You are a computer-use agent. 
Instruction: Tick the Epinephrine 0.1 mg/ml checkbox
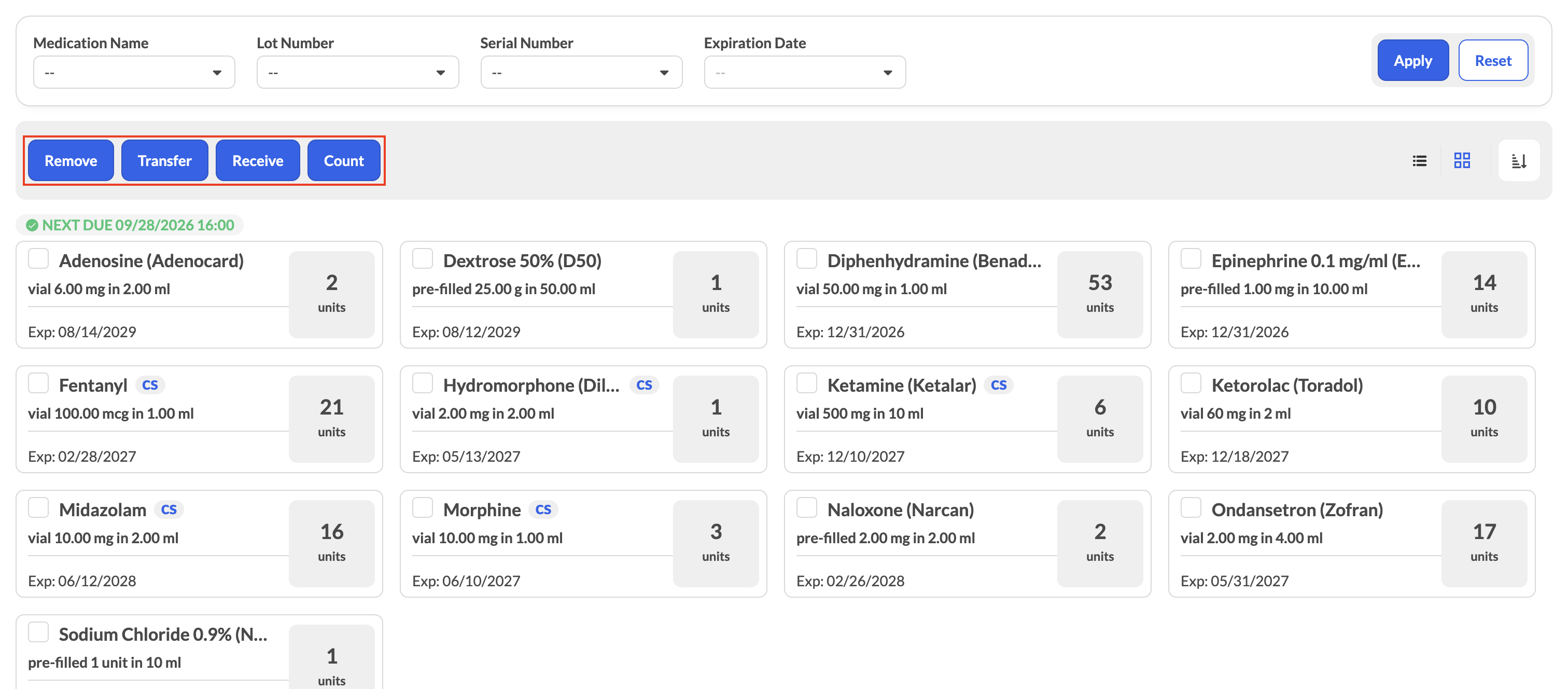coord(1191,258)
